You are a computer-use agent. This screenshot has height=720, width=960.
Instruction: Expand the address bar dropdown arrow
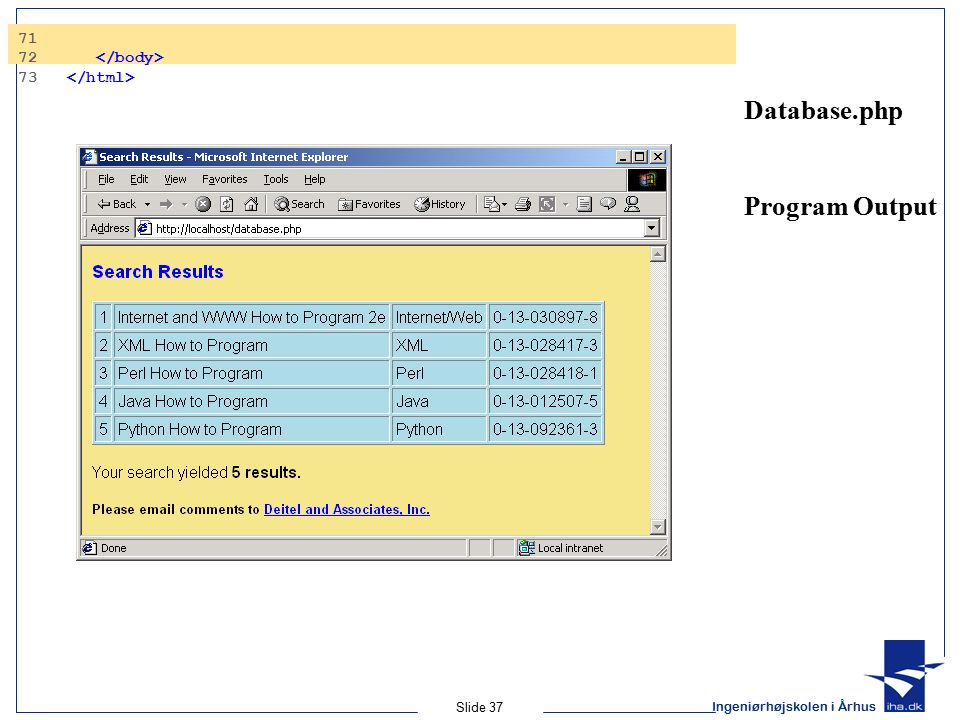pos(651,229)
